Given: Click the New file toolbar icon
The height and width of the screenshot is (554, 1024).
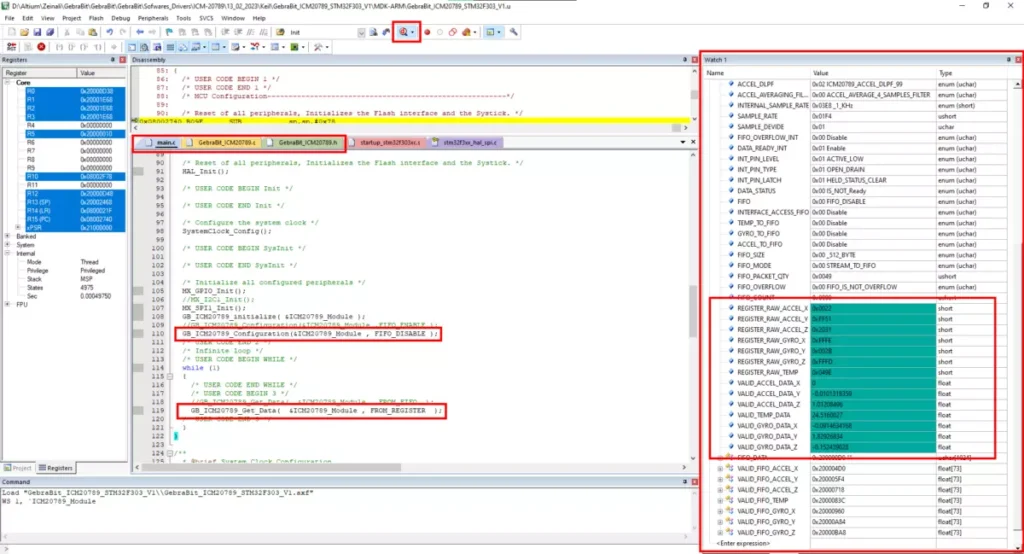Looking at the screenshot, I should [x=11, y=32].
